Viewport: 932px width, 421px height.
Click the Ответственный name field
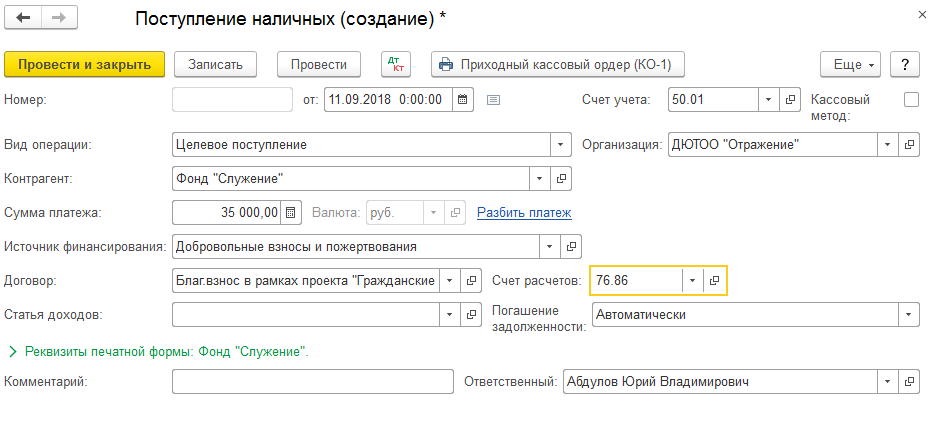(x=719, y=382)
